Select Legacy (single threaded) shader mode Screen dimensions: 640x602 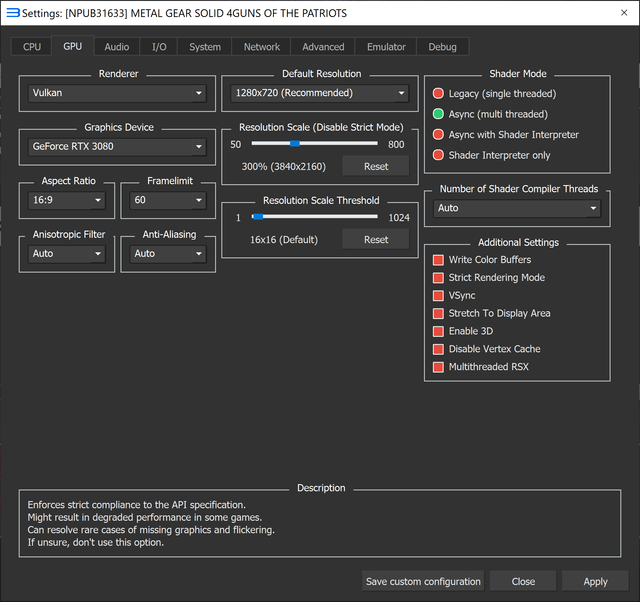pyautogui.click(x=494, y=93)
